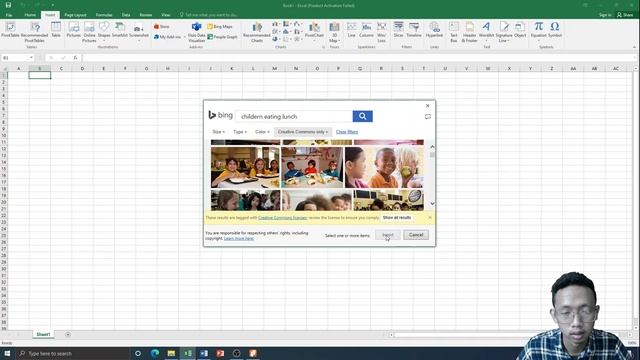The width and height of the screenshot is (640, 360).
Task: Open My Add-ins dropdown
Action: pyautogui.click(x=169, y=37)
